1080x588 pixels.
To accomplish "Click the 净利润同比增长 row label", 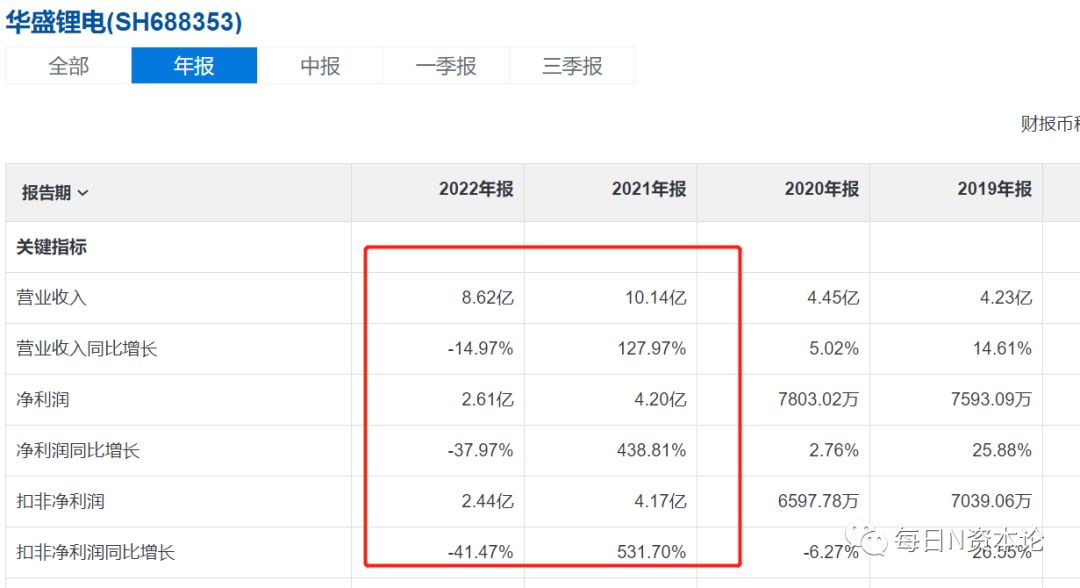I will pos(78,451).
